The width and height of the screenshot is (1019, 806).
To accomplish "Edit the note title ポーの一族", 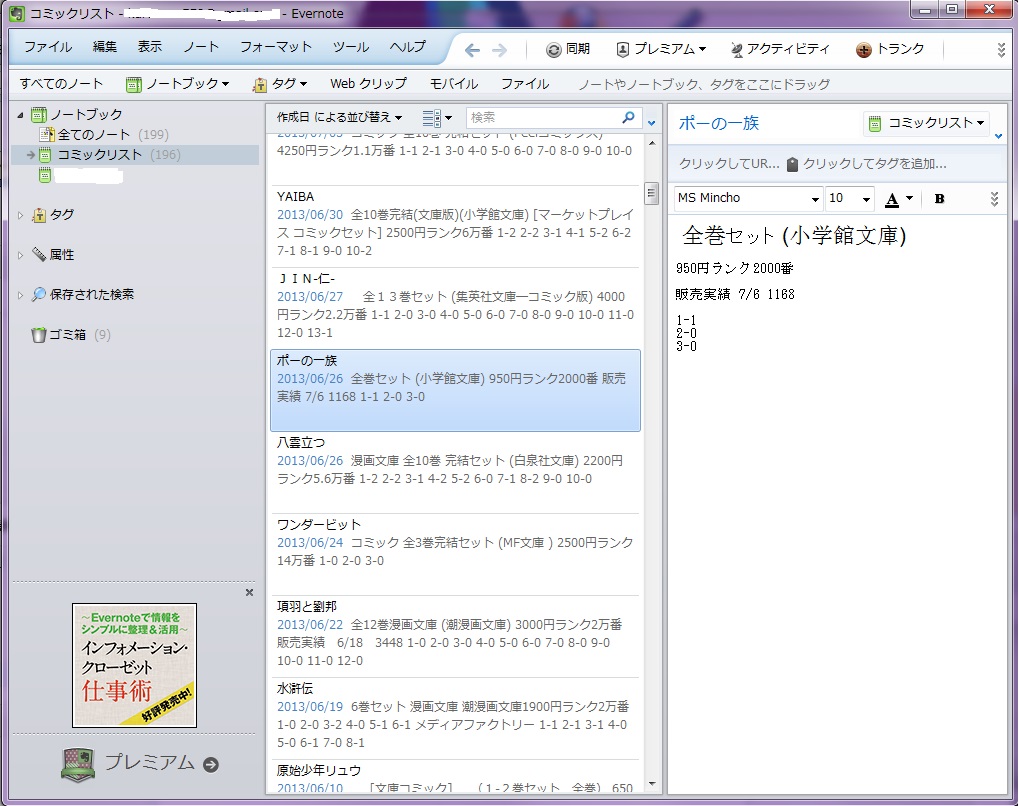I will [719, 123].
